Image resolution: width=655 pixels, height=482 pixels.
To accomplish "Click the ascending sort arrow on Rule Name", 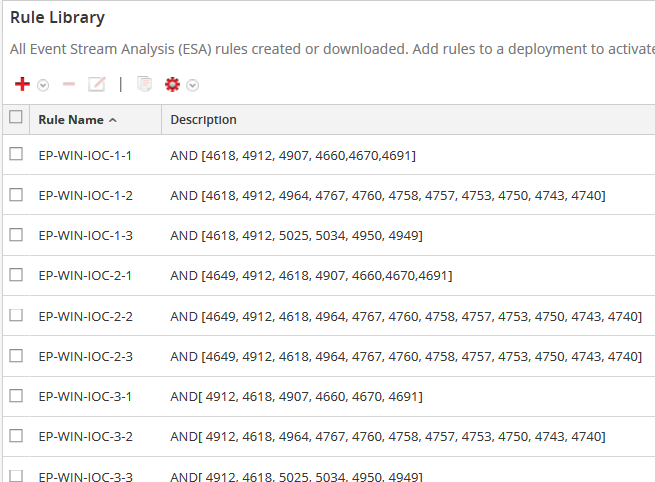I will click(x=113, y=120).
